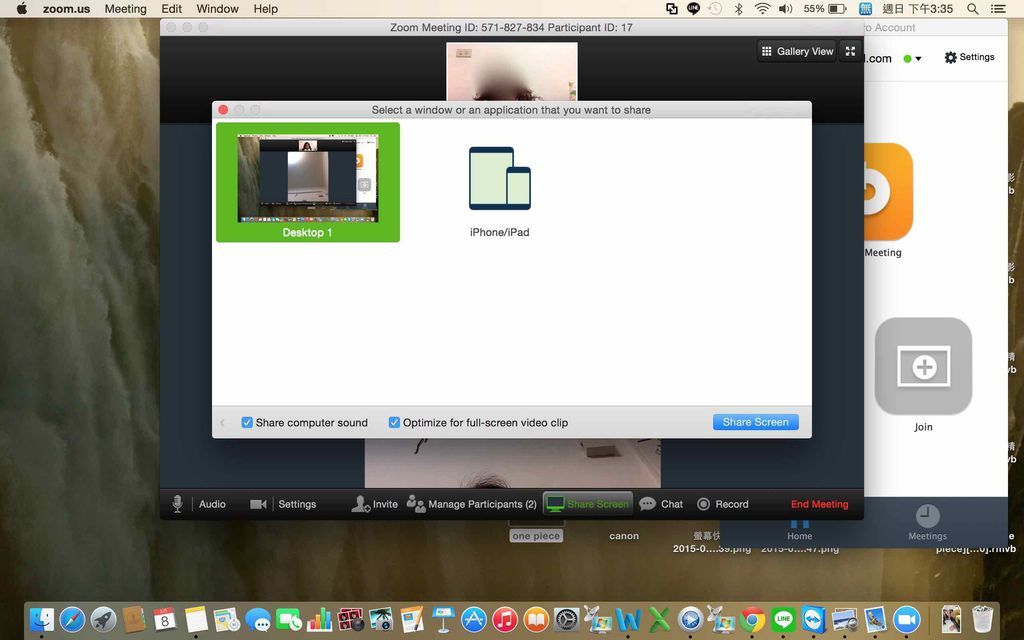Open the Chat panel
1024x640 pixels.
click(x=661, y=504)
